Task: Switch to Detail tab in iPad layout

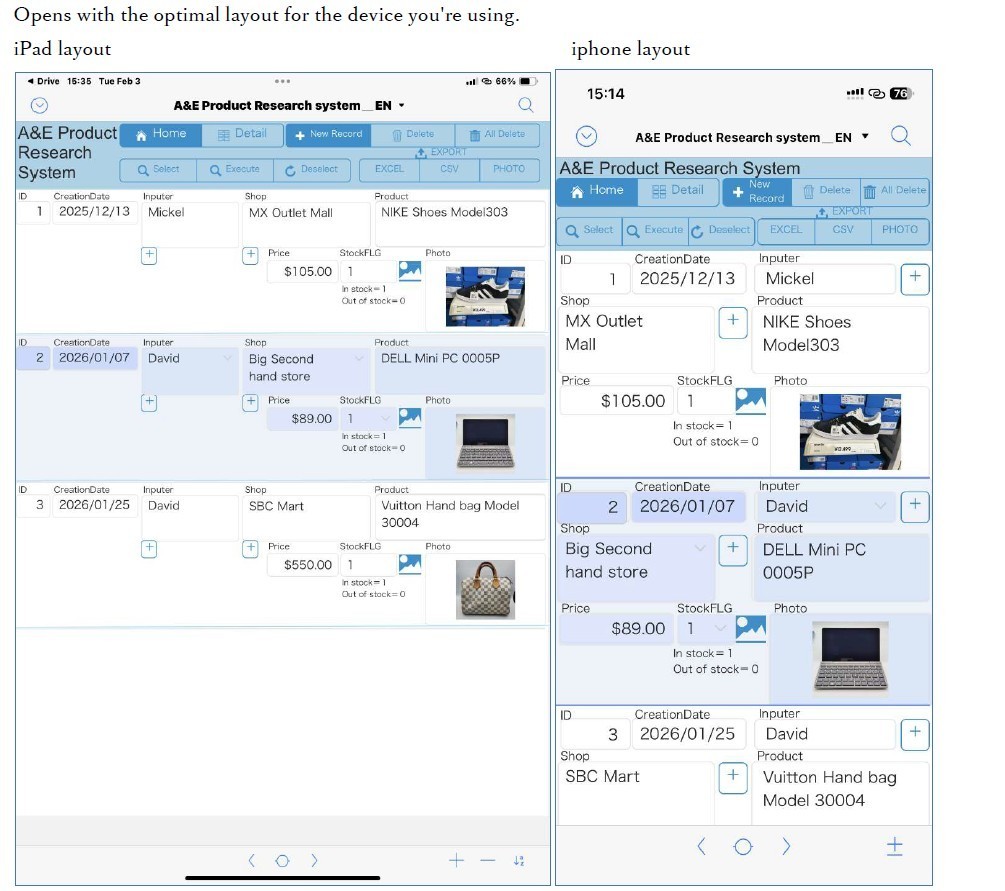Action: pos(242,134)
